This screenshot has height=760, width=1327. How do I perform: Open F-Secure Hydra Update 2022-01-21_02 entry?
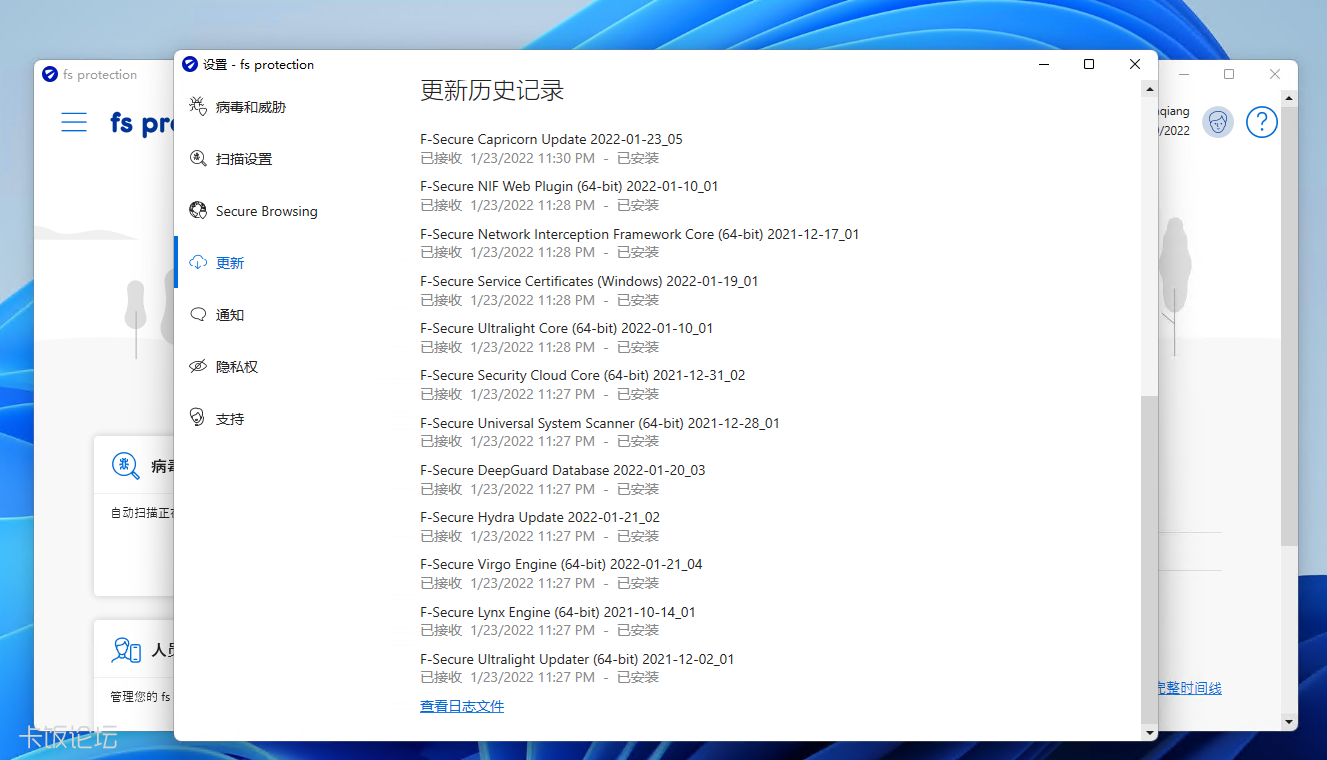540,517
